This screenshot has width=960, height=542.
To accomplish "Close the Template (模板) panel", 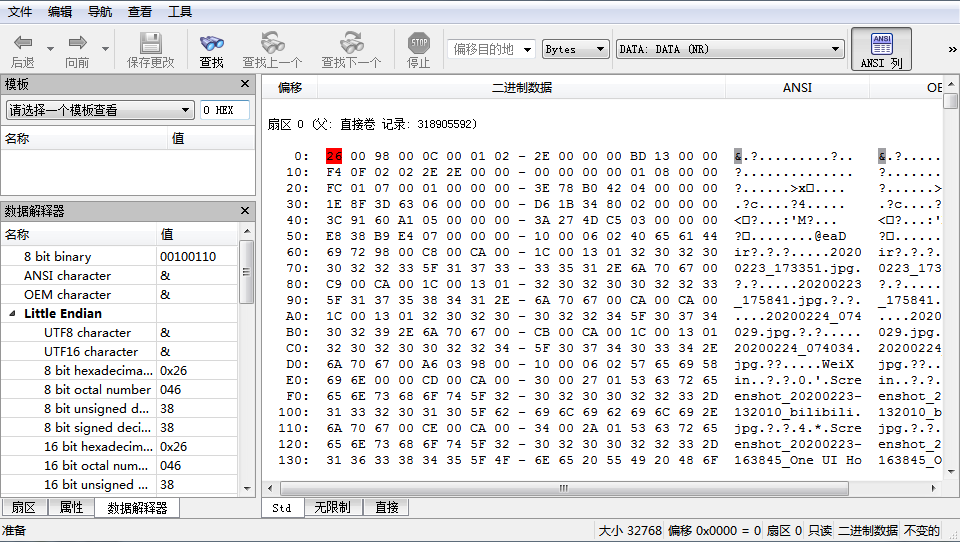I will (245, 84).
